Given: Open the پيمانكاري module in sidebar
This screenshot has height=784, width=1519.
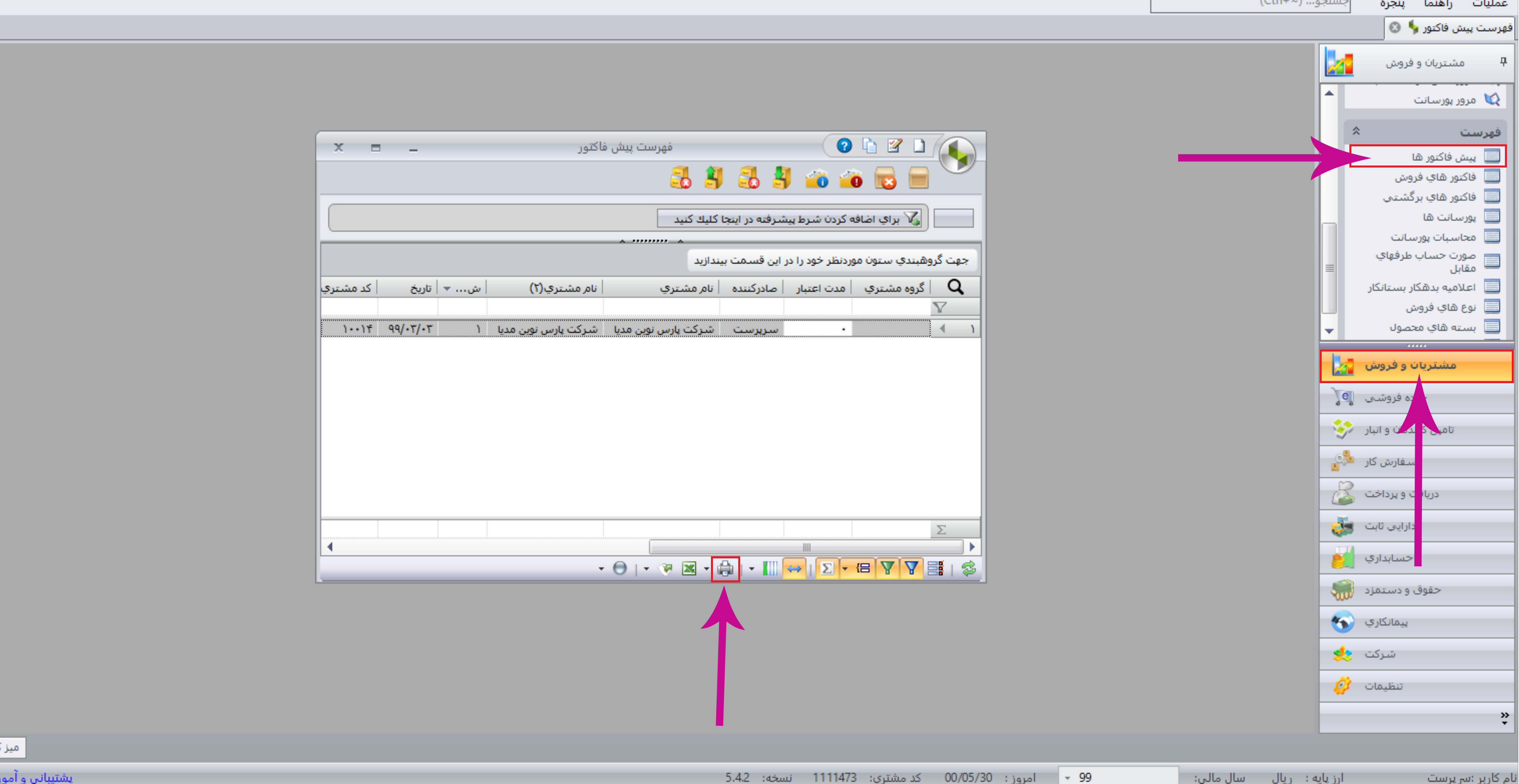Looking at the screenshot, I should coord(1416,622).
